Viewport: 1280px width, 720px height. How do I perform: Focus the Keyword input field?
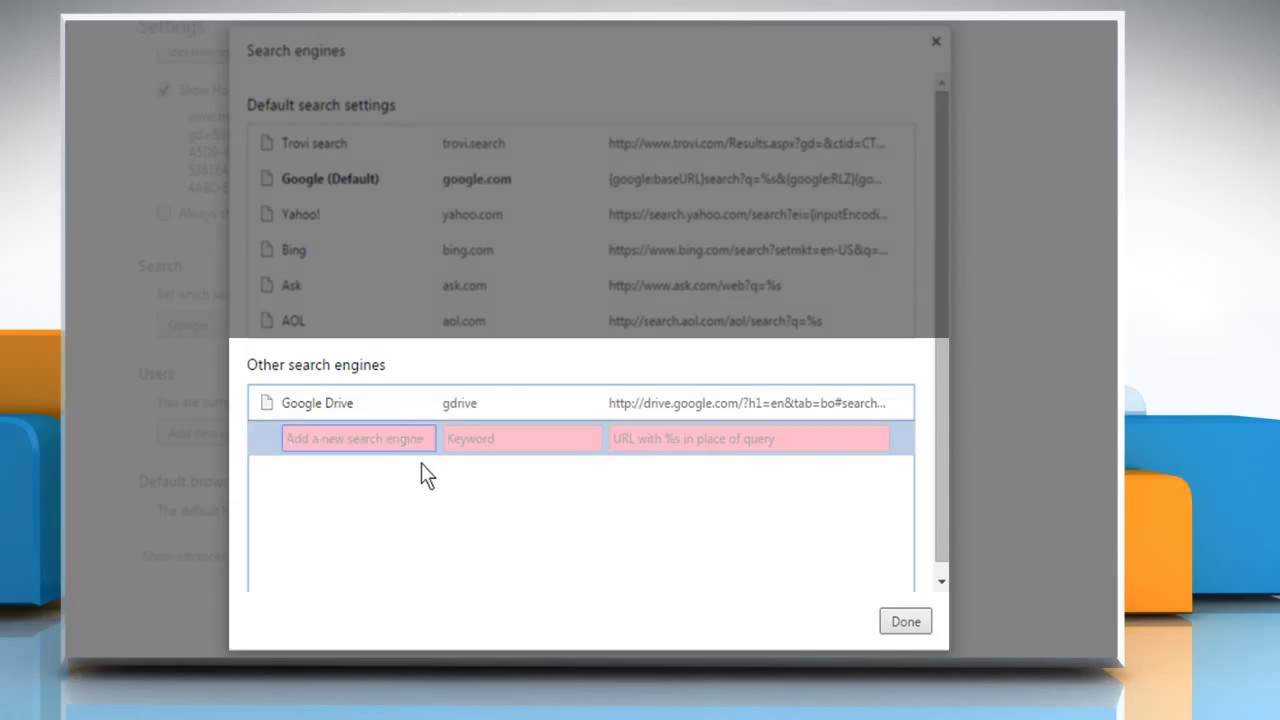click(522, 439)
